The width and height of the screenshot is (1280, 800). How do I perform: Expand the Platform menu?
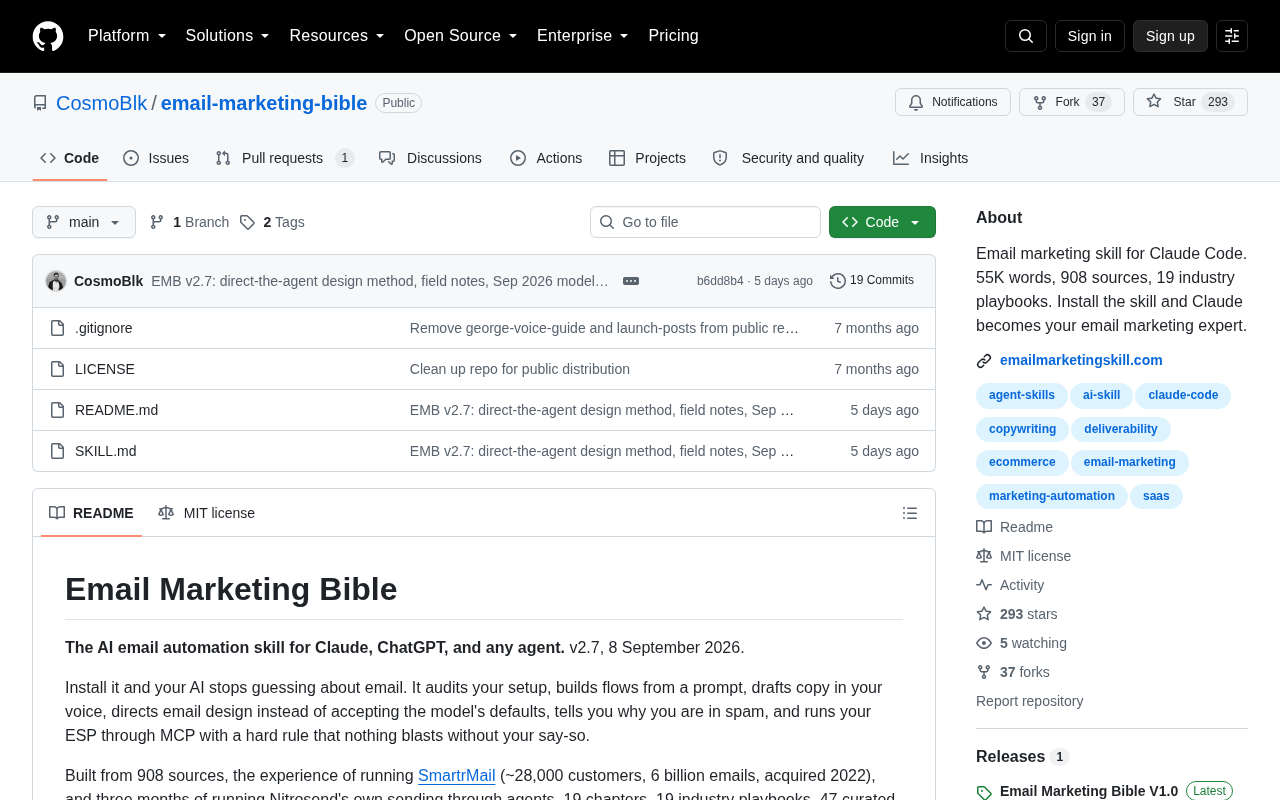[127, 36]
